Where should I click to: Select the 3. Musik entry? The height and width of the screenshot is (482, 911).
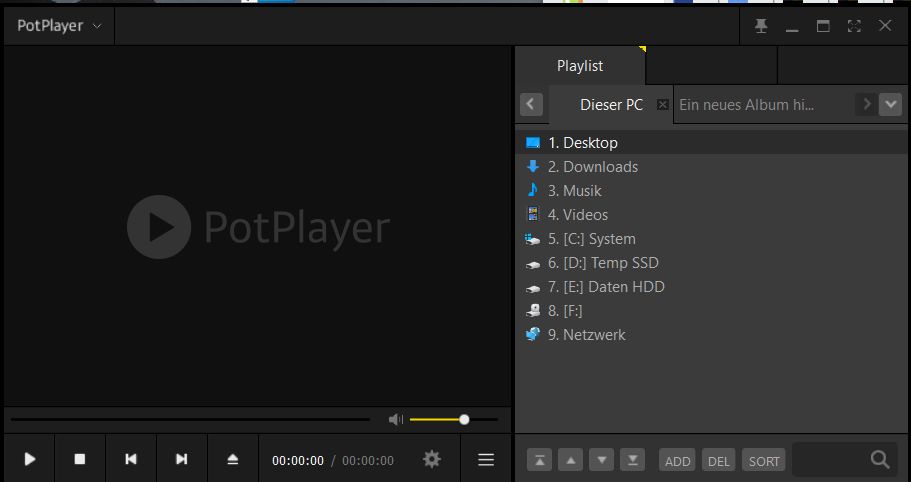[x=712, y=190]
